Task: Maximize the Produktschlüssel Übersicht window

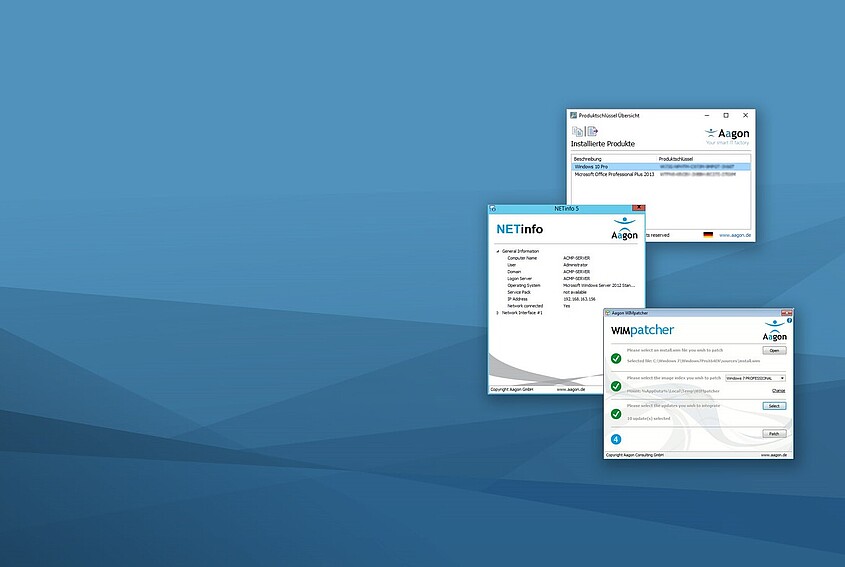Action: tap(726, 115)
